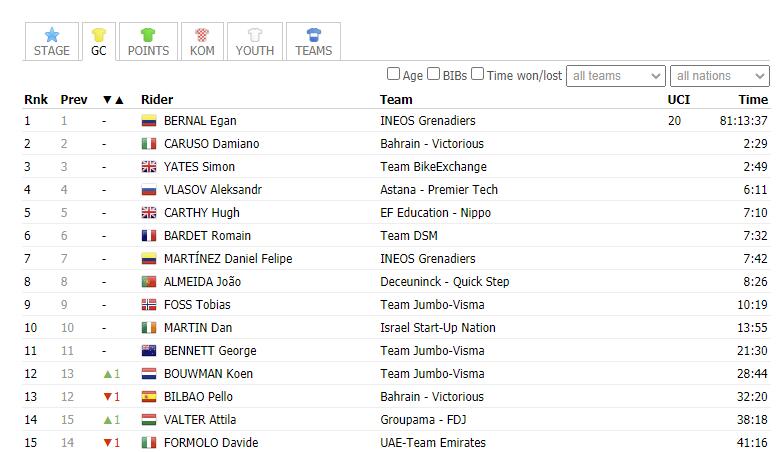This screenshot has height=452, width=784.
Task: Click French flag beside BARDET Romain
Action: coord(149,236)
